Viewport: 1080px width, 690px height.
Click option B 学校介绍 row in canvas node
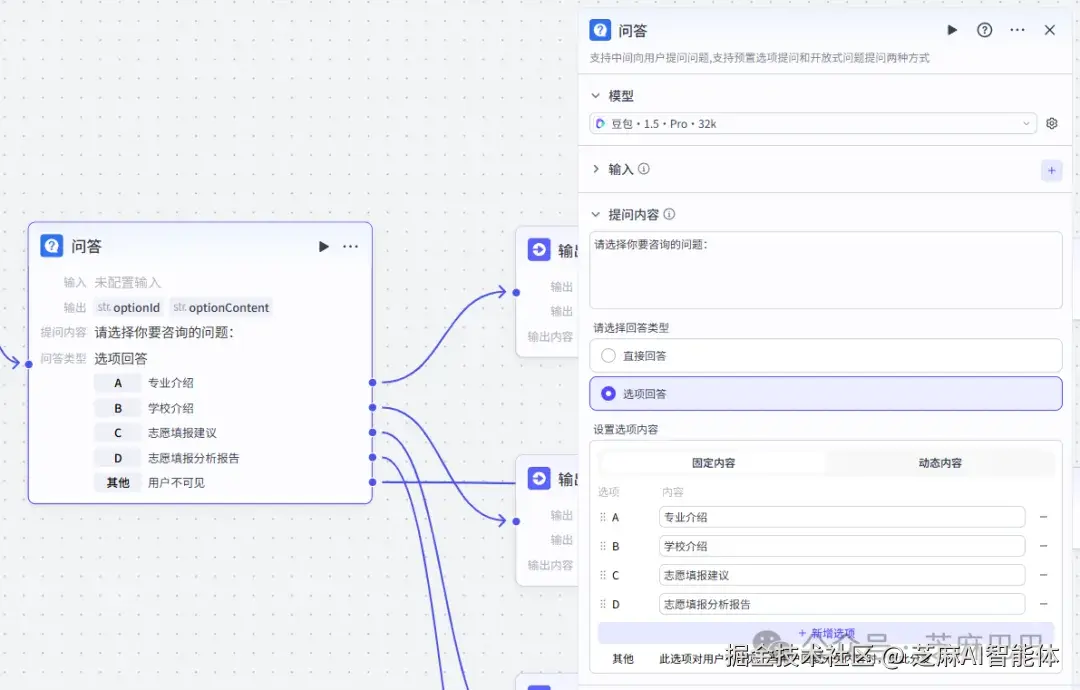(x=144, y=408)
